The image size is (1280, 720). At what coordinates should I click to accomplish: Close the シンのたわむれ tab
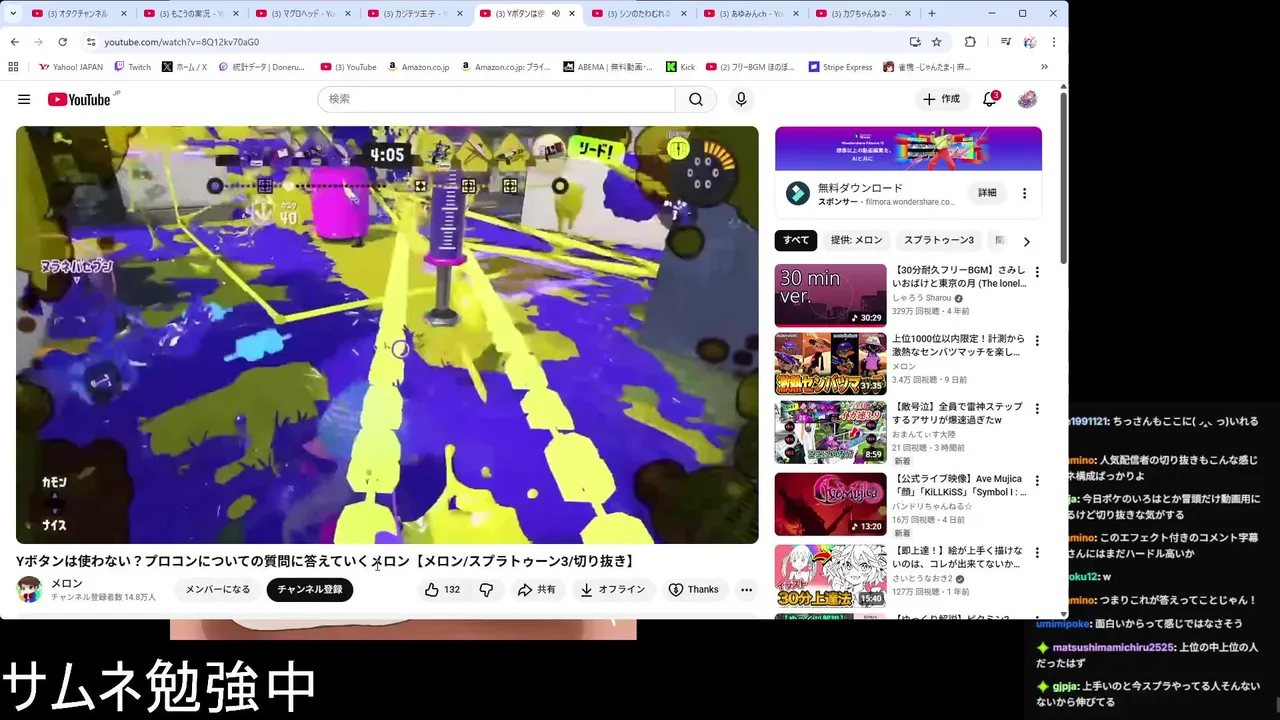coord(682,13)
